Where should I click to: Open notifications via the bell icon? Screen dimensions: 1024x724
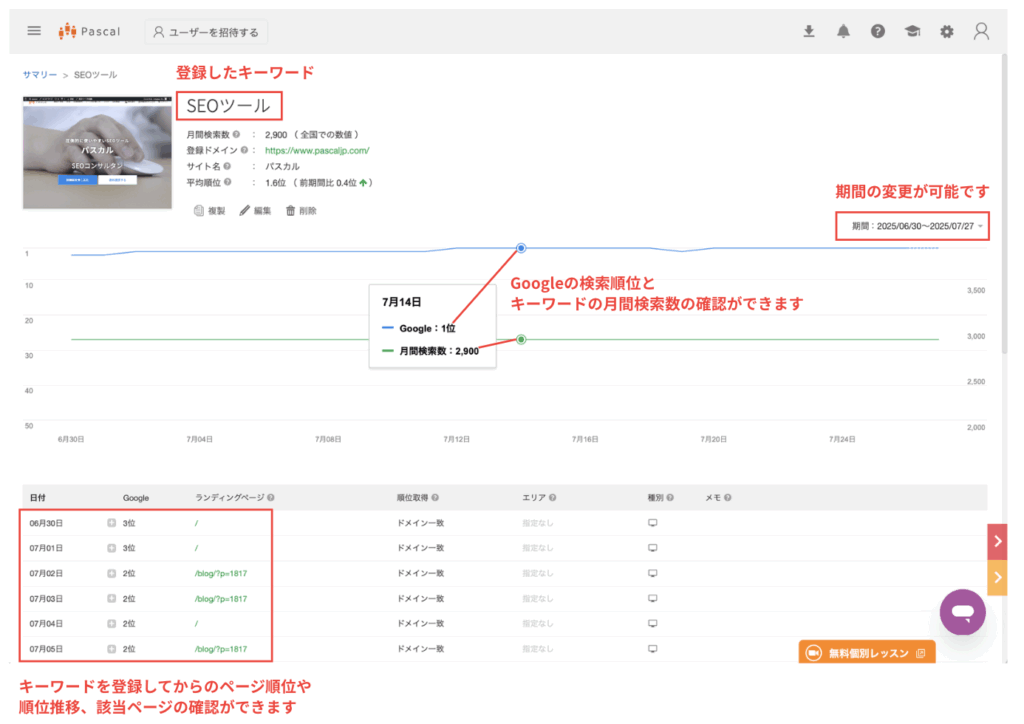coord(843,31)
